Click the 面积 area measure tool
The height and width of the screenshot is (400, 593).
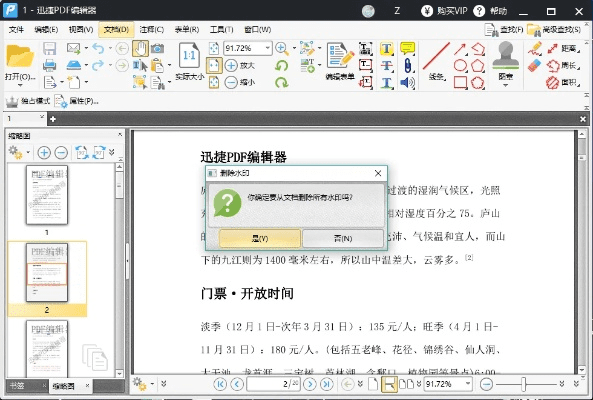[x=563, y=82]
